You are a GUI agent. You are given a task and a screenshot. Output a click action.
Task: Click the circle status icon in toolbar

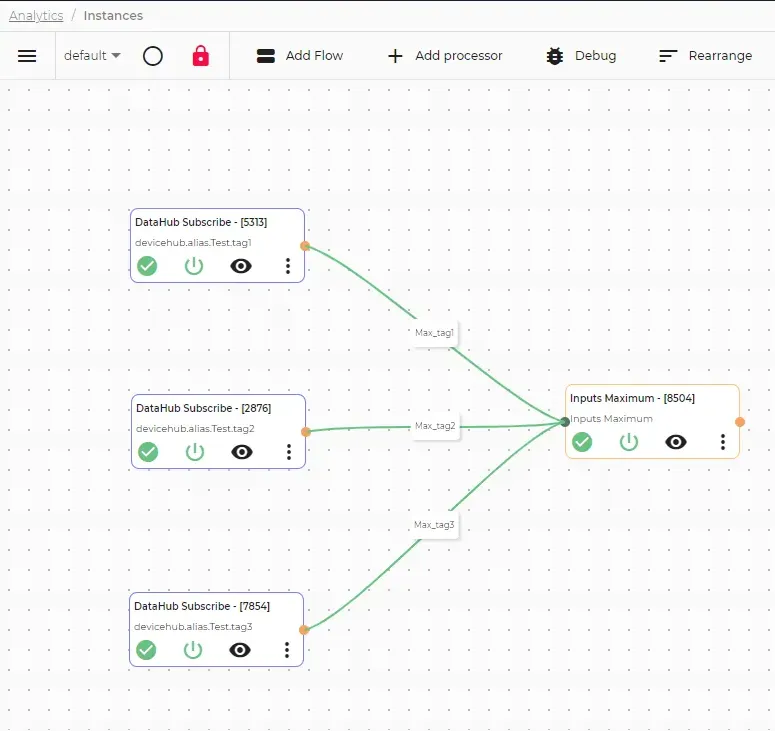[x=153, y=56]
